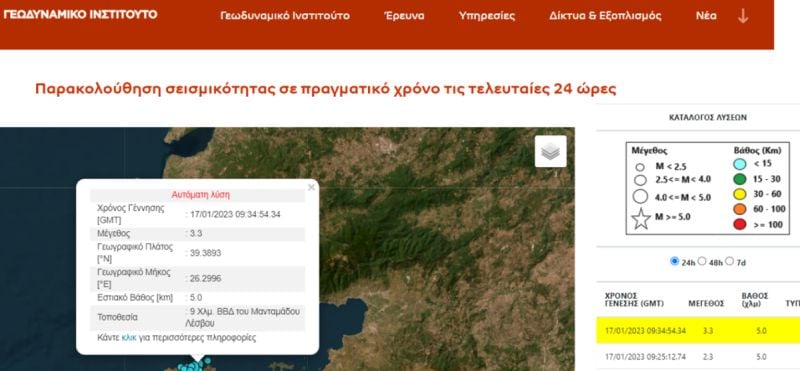Click the cyan < 15 depth circle
Image resolution: width=800 pixels, height=371 pixels.
pyautogui.click(x=740, y=164)
